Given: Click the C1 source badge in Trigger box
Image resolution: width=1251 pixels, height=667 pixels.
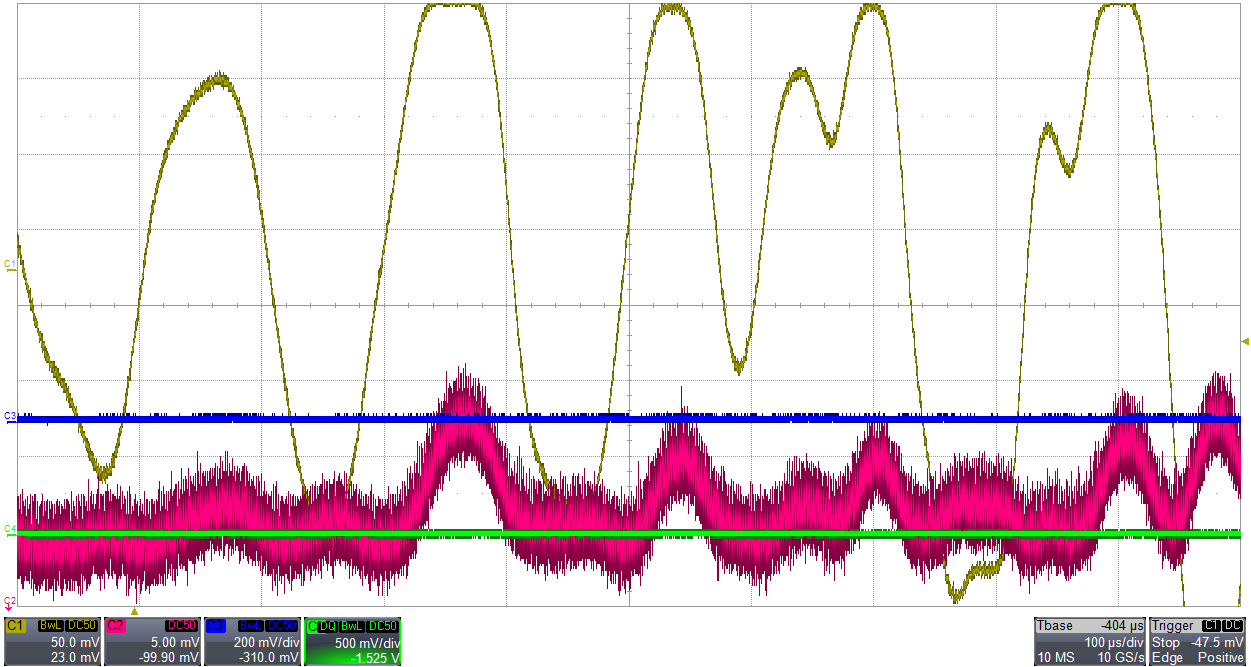Looking at the screenshot, I should pyautogui.click(x=1211, y=626).
